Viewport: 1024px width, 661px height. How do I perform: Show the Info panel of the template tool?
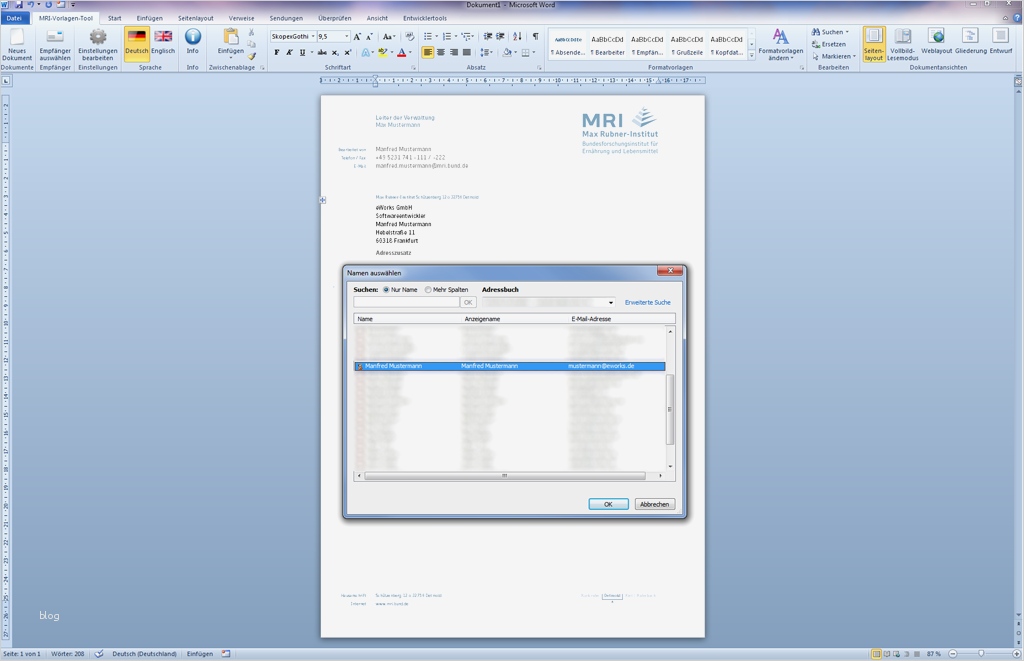[193, 42]
